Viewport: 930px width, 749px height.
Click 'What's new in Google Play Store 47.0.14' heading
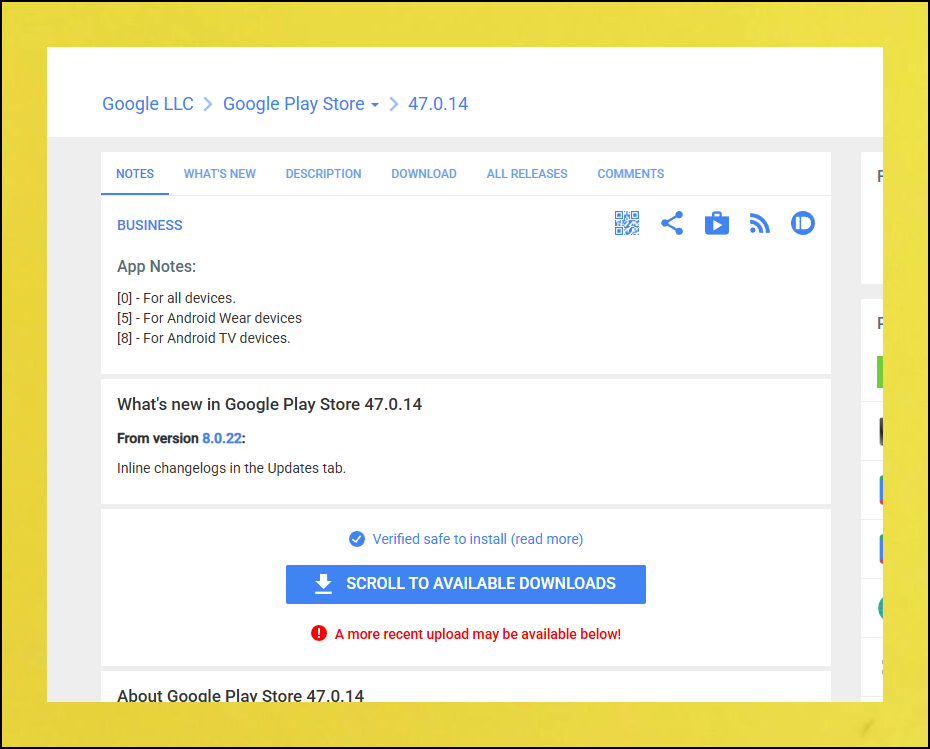pyautogui.click(x=269, y=404)
